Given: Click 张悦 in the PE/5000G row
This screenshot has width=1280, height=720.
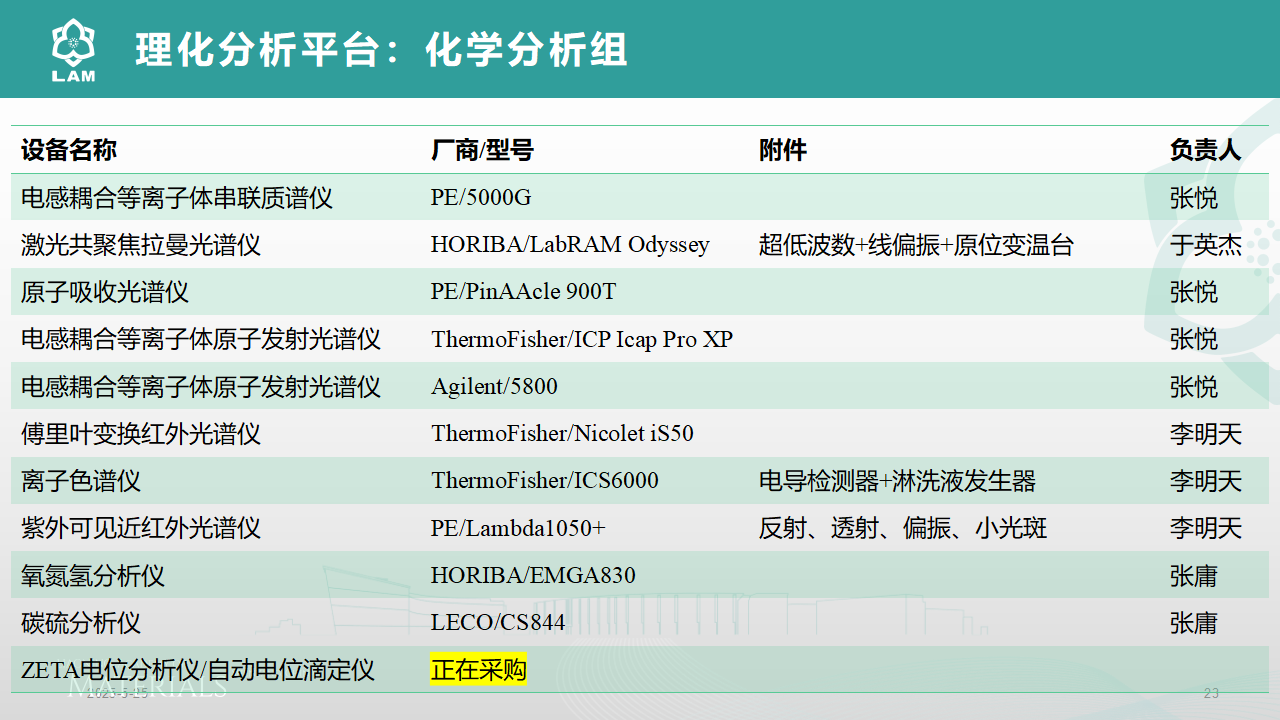Looking at the screenshot, I should [1194, 198].
